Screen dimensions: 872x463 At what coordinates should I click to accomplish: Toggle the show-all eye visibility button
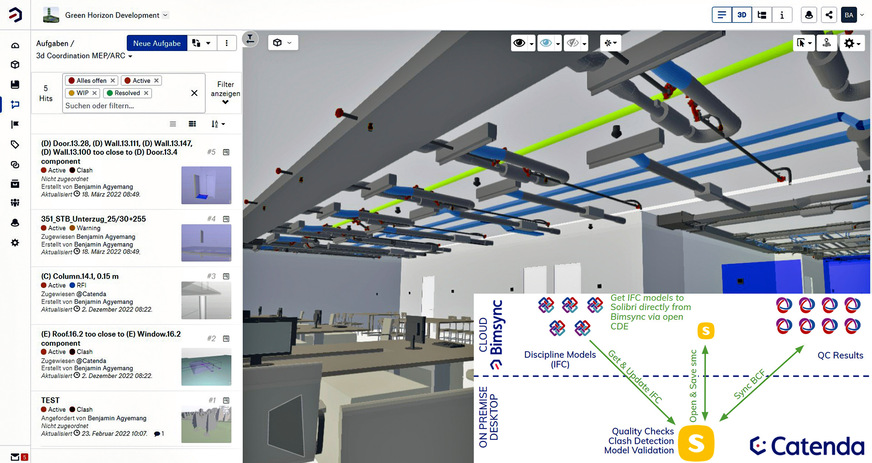[522, 43]
